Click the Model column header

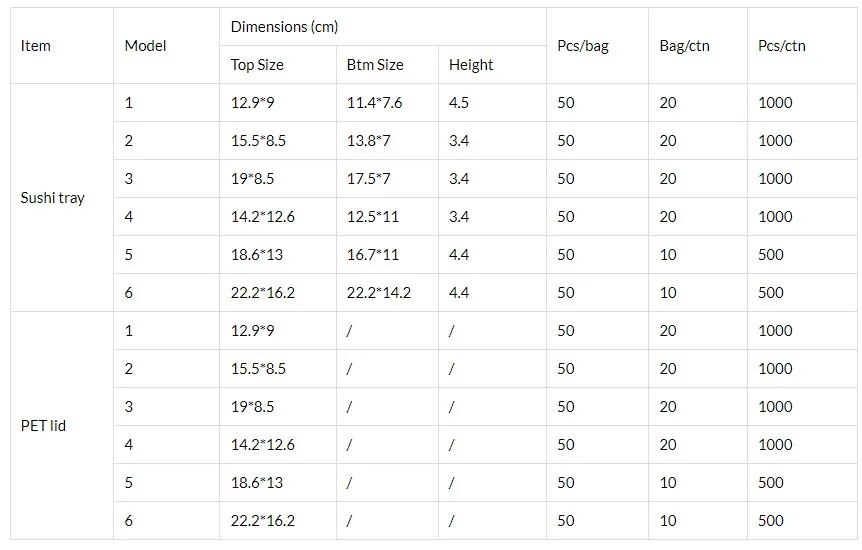coord(145,46)
